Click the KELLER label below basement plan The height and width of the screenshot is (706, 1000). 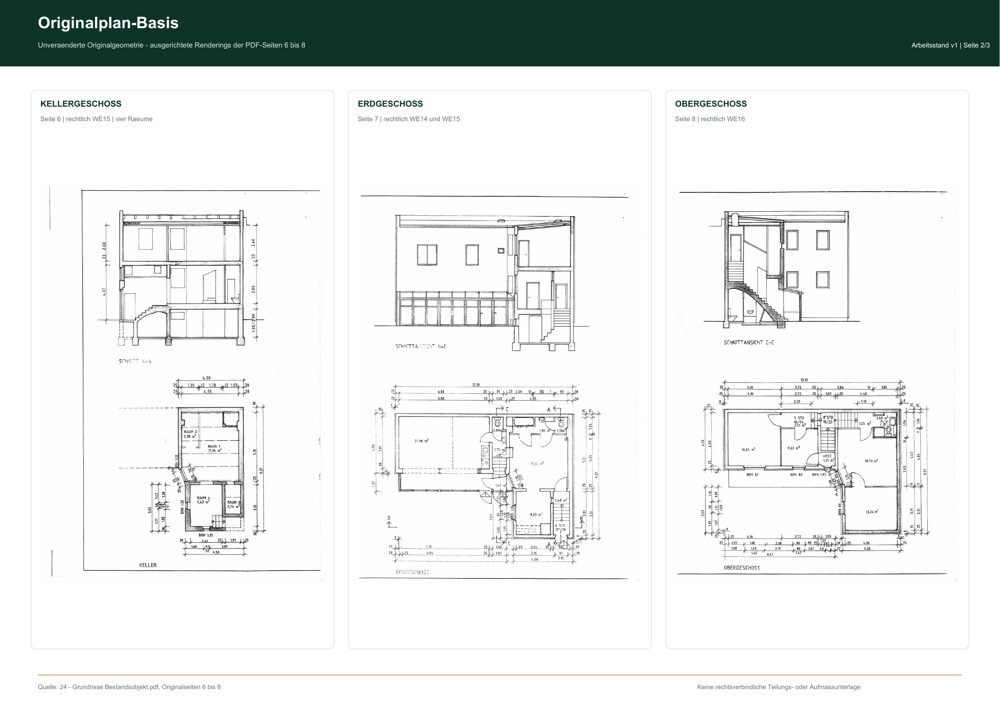(147, 565)
